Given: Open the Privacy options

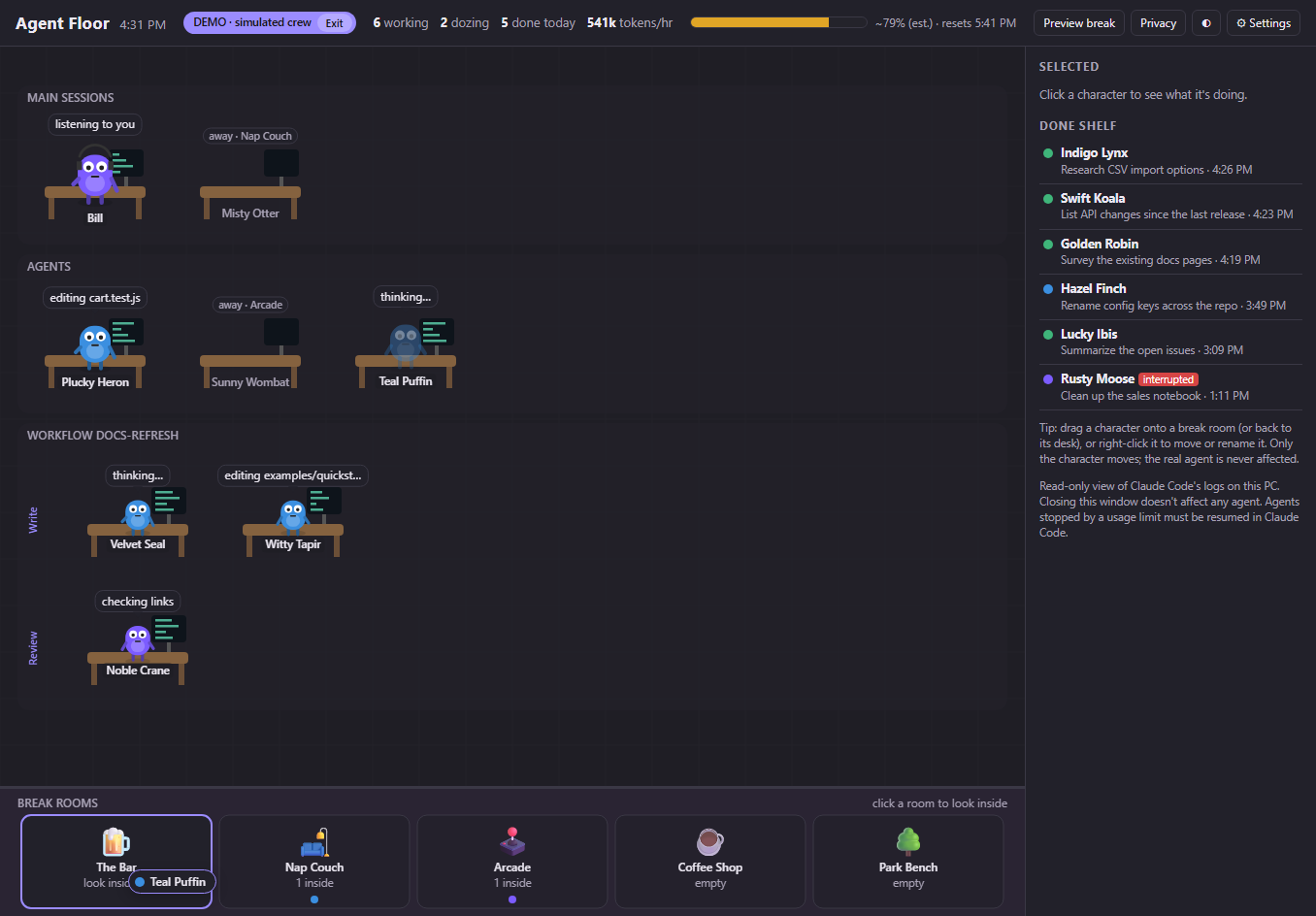Looking at the screenshot, I should (1158, 23).
